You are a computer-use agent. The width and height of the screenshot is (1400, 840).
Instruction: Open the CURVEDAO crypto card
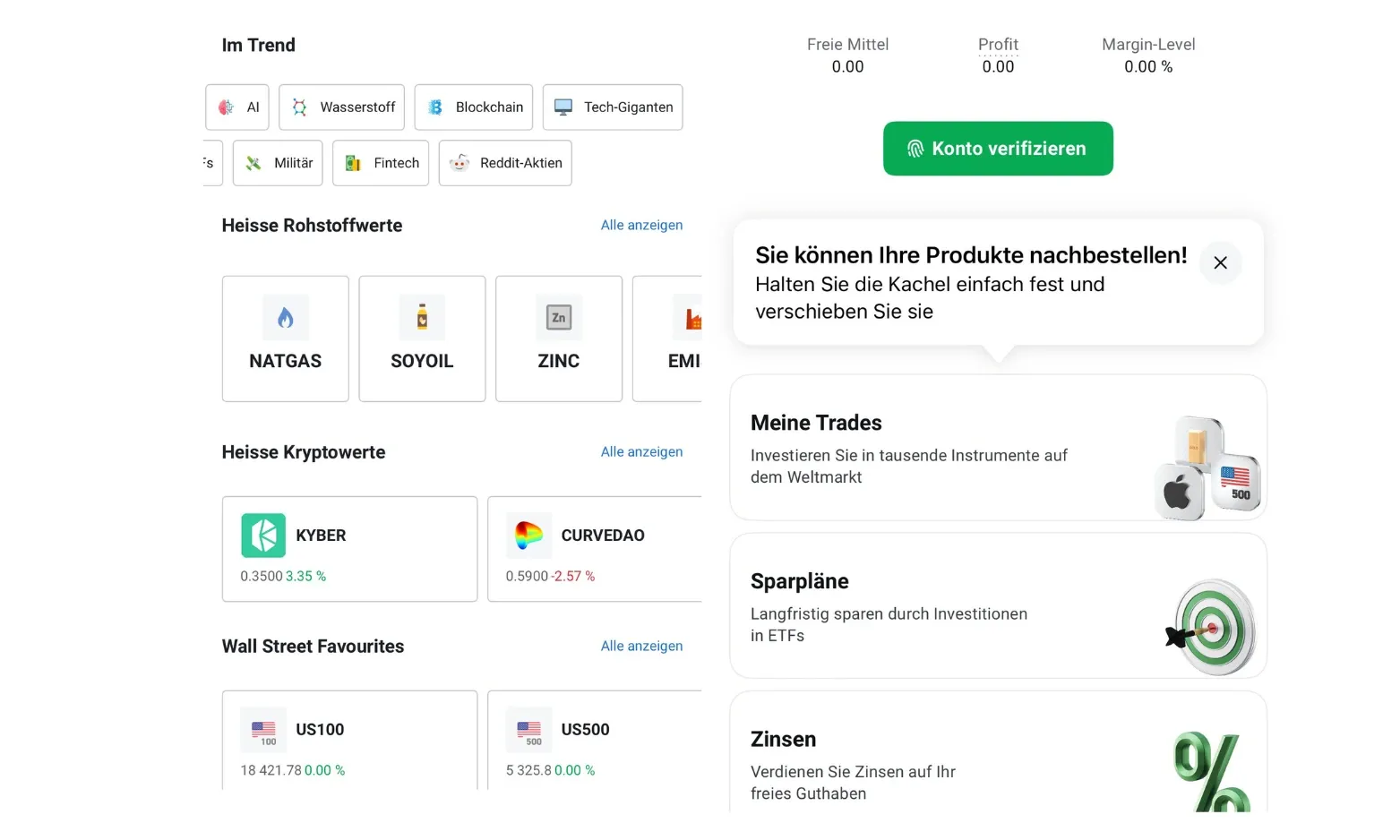click(x=595, y=549)
